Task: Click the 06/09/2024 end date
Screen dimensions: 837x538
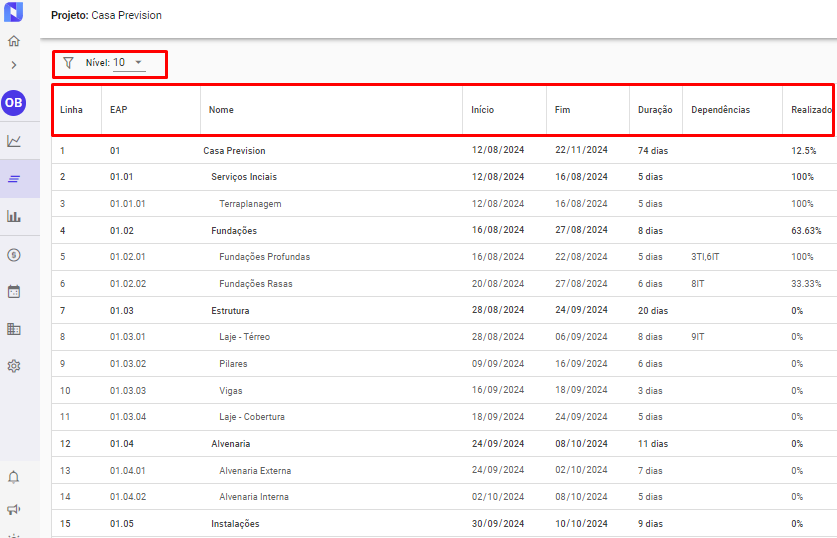Action: pos(581,337)
